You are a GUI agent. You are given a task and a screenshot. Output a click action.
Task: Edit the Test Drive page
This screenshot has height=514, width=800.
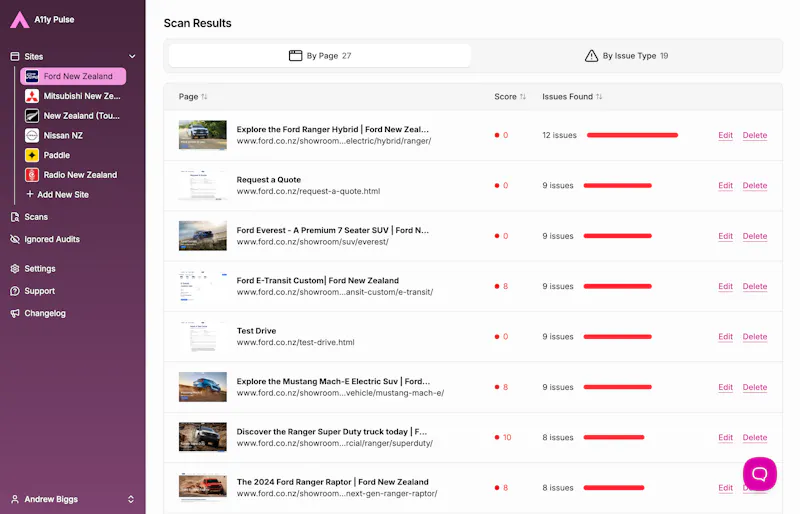click(x=725, y=337)
